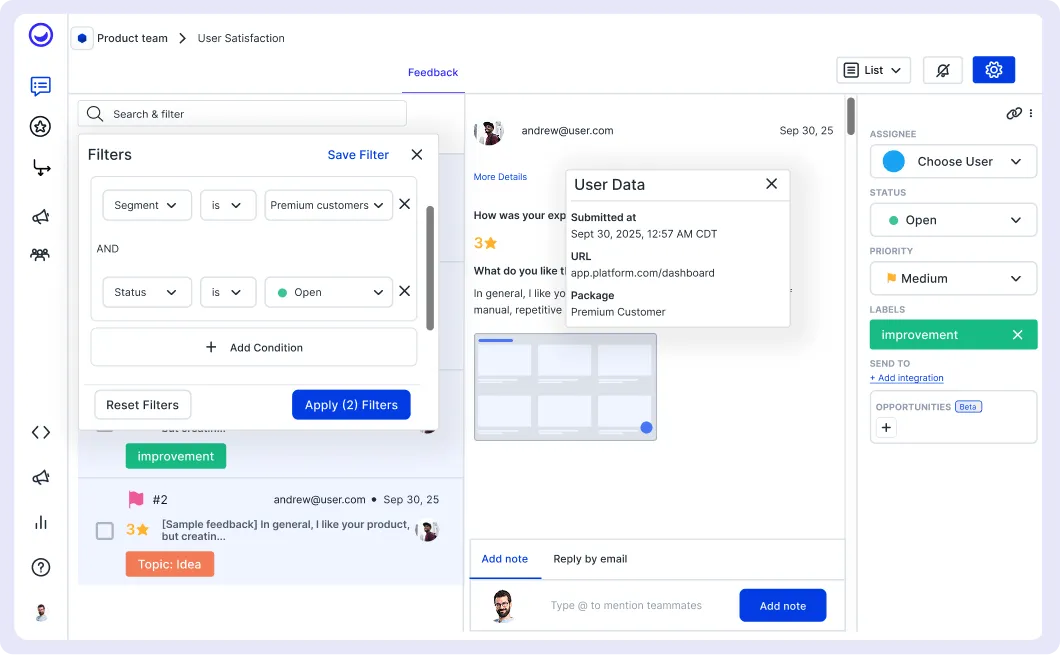Select the Add note tab
The image size is (1060, 655).
coord(504,559)
